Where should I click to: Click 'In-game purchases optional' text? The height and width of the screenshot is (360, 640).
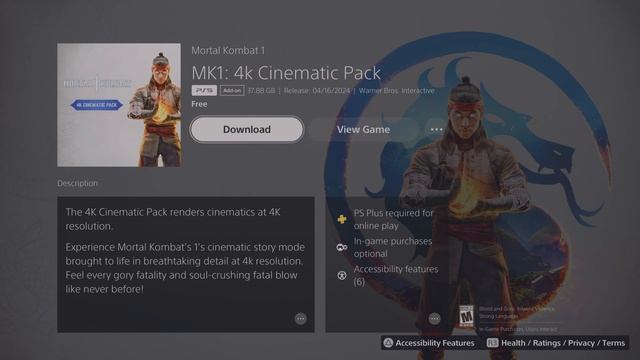(x=393, y=247)
